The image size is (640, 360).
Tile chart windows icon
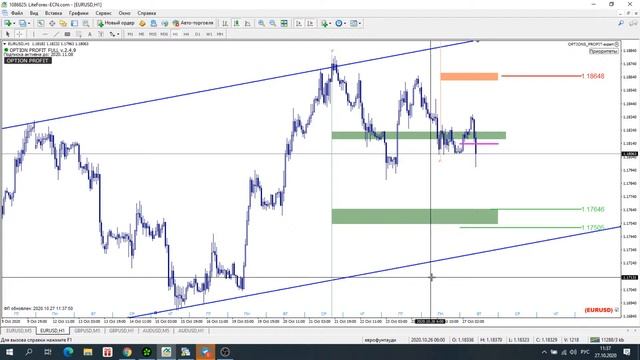[x=284, y=24]
